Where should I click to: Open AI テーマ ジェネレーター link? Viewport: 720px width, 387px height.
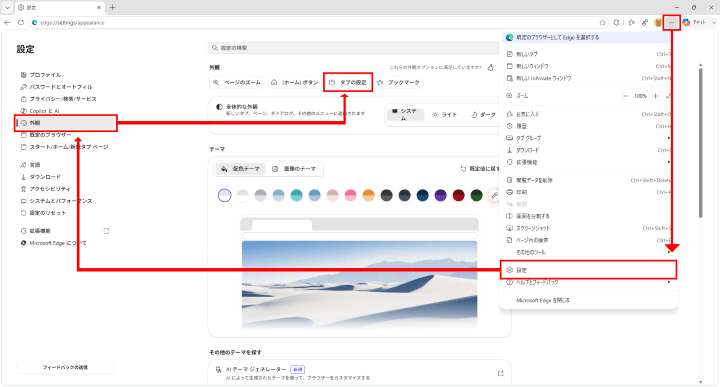click(x=359, y=373)
